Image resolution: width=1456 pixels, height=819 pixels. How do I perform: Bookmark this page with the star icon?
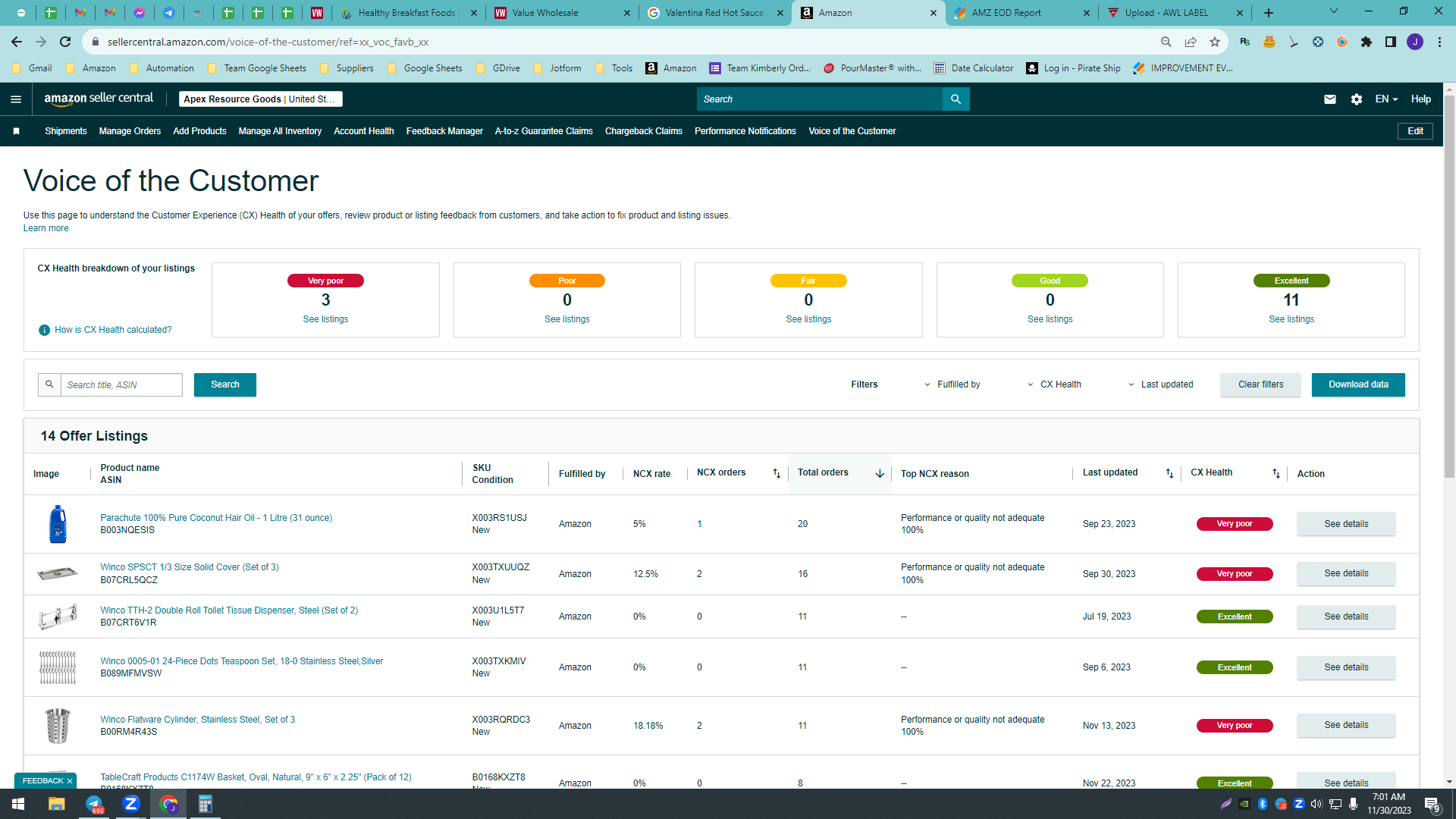click(1215, 42)
